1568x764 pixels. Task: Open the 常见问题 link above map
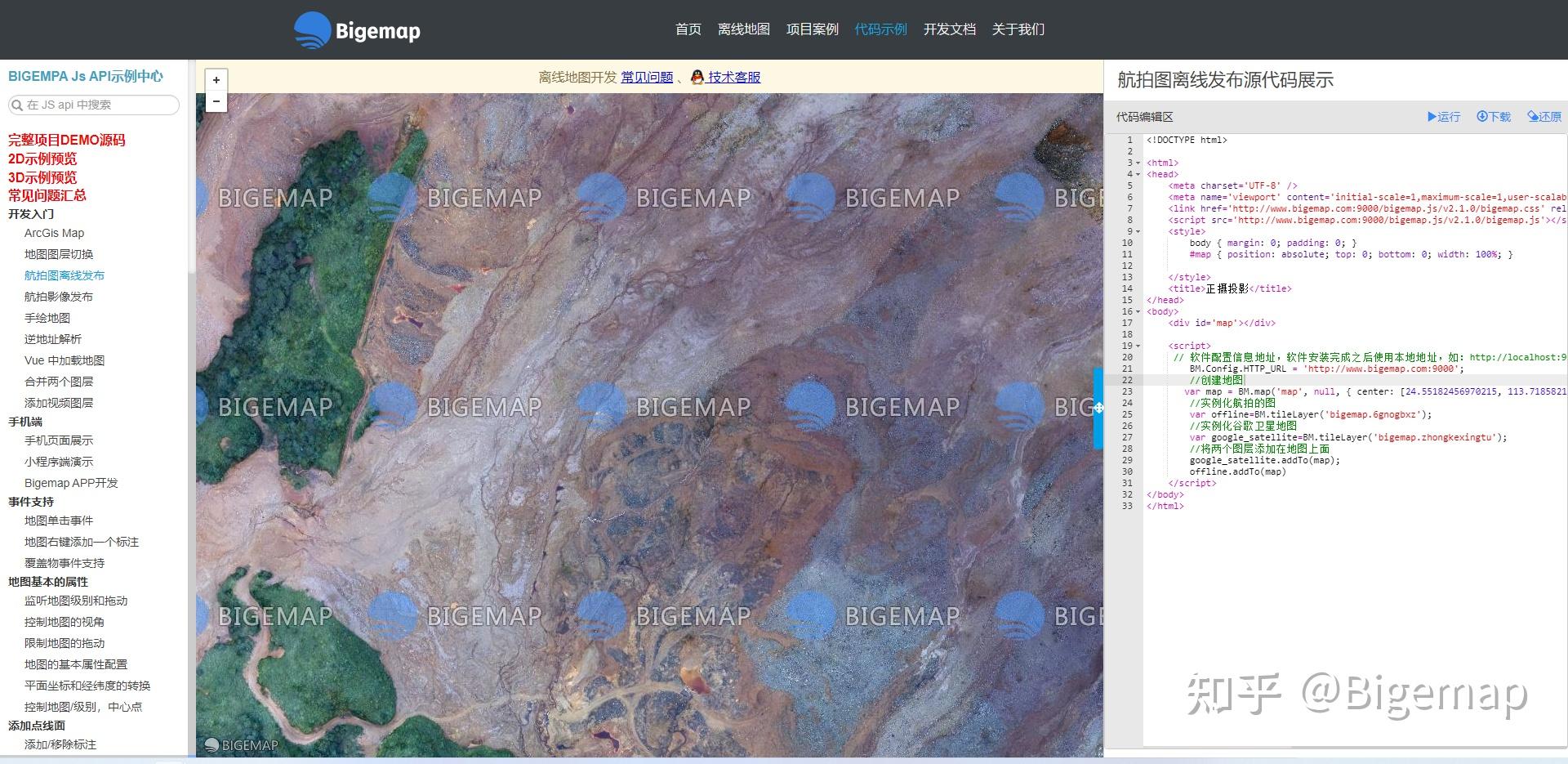click(x=647, y=77)
